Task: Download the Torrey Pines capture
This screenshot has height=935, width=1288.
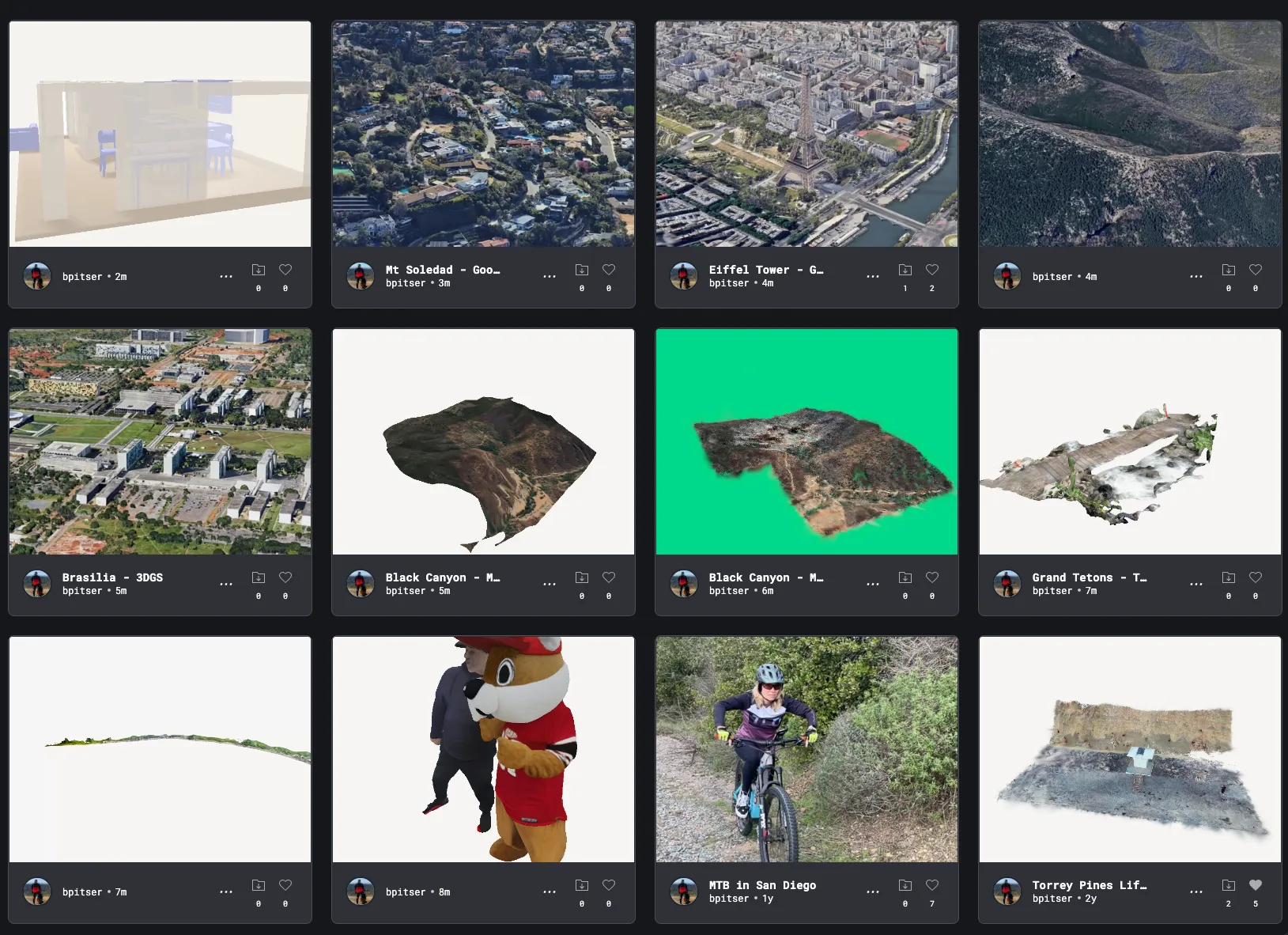Action: (1229, 885)
